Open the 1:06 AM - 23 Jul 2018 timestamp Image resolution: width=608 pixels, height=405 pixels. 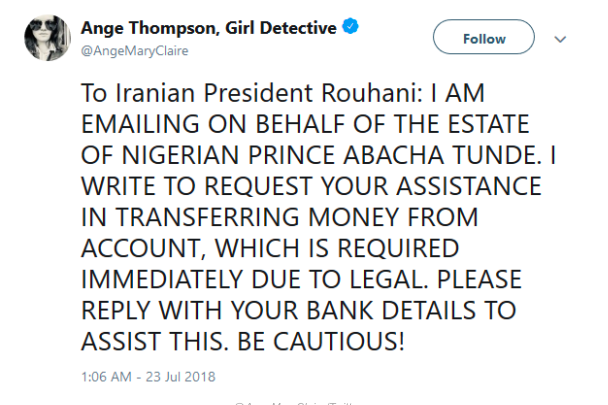[148, 377]
